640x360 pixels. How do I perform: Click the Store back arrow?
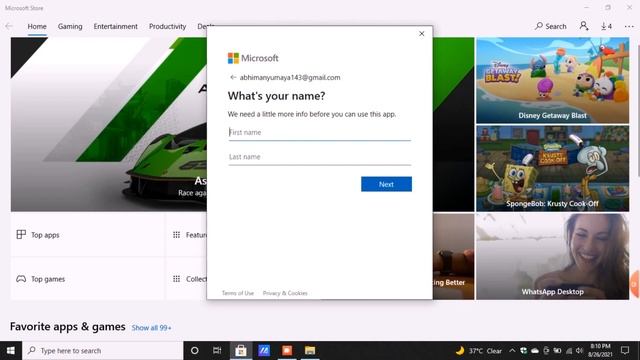point(9,26)
